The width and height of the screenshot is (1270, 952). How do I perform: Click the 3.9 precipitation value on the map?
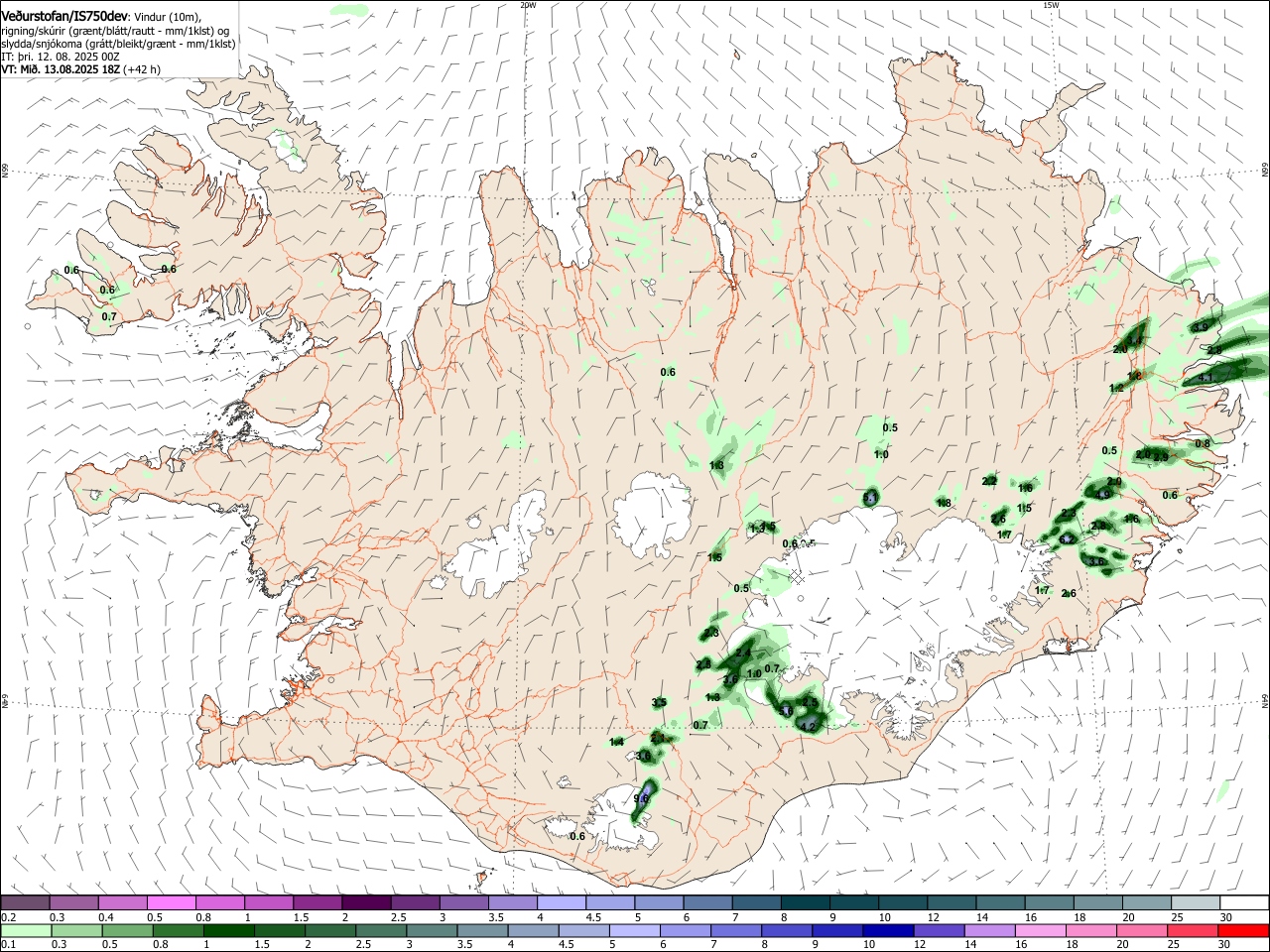point(1201,326)
